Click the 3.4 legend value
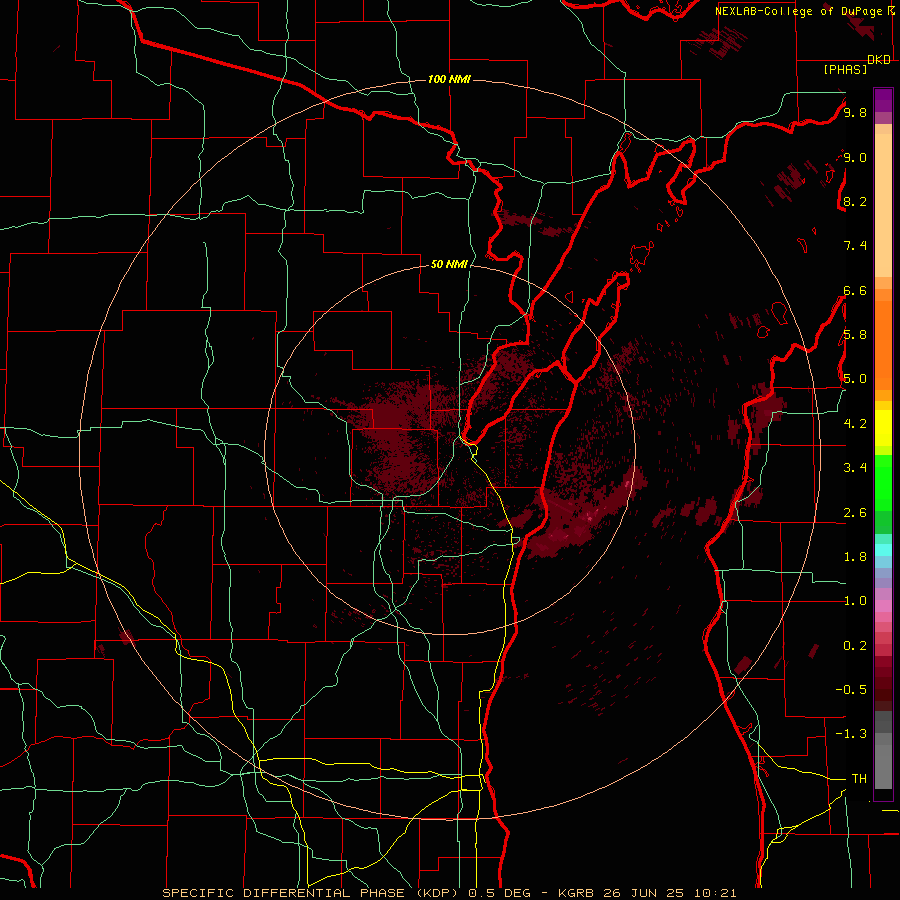The width and height of the screenshot is (900, 900). [x=855, y=468]
